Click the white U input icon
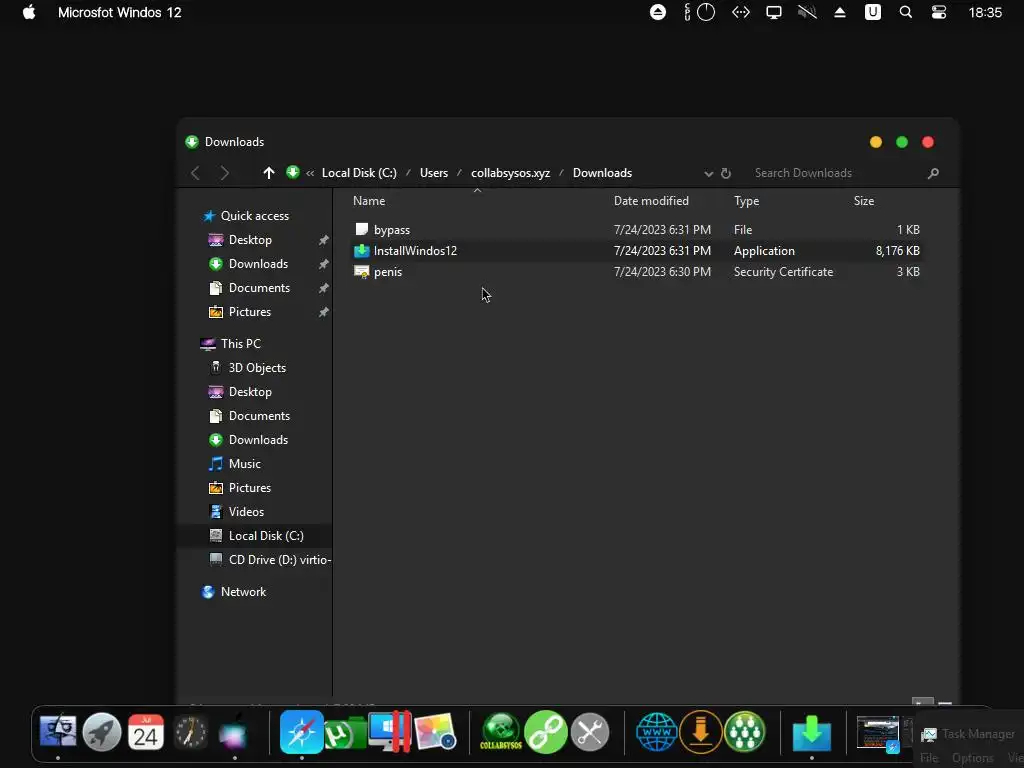1024x768 pixels. point(872,12)
